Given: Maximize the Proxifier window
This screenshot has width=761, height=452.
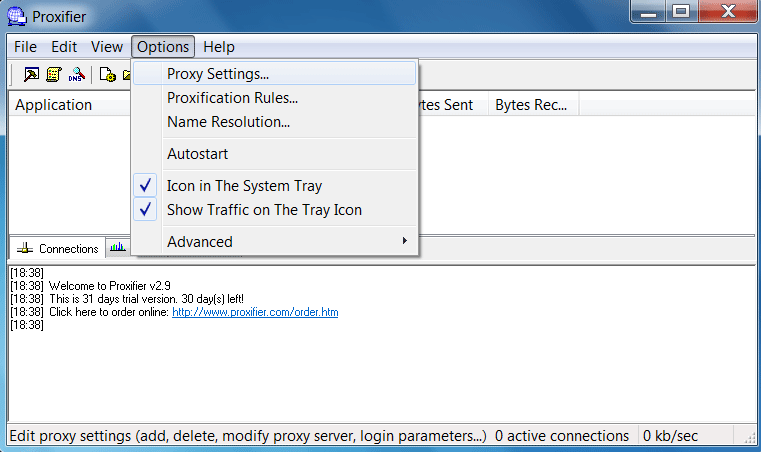Looking at the screenshot, I should (x=681, y=12).
